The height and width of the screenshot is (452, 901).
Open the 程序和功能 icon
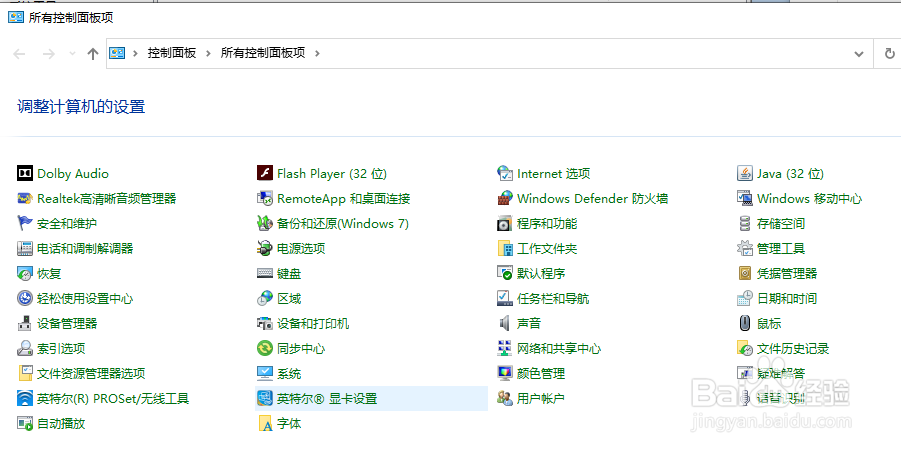coord(505,223)
